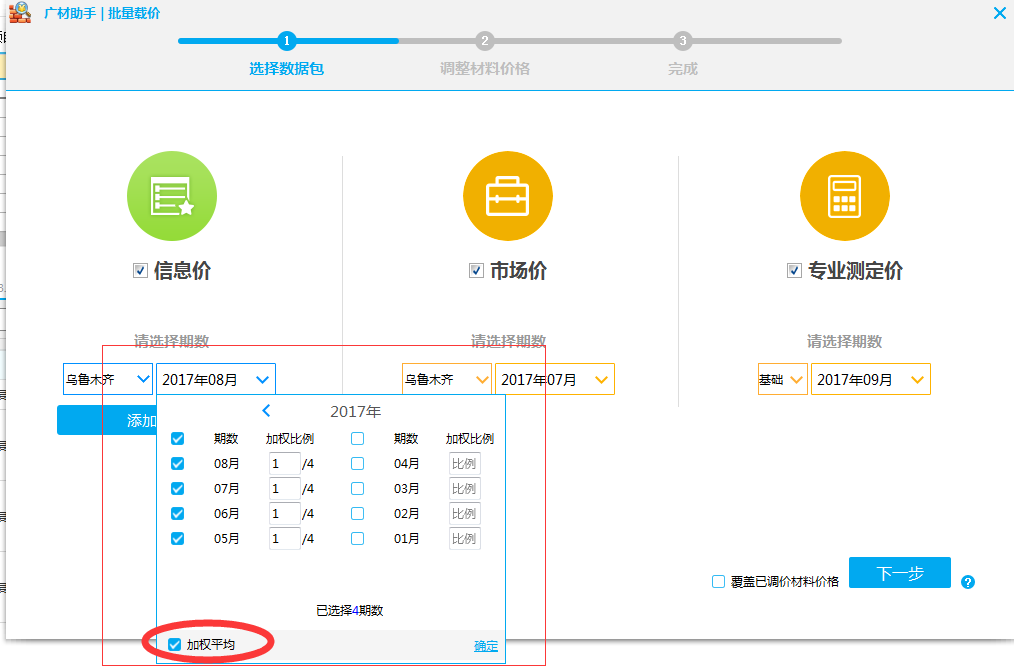The image size is (1014, 670).
Task: Click the 下一步 button
Action: 898,572
